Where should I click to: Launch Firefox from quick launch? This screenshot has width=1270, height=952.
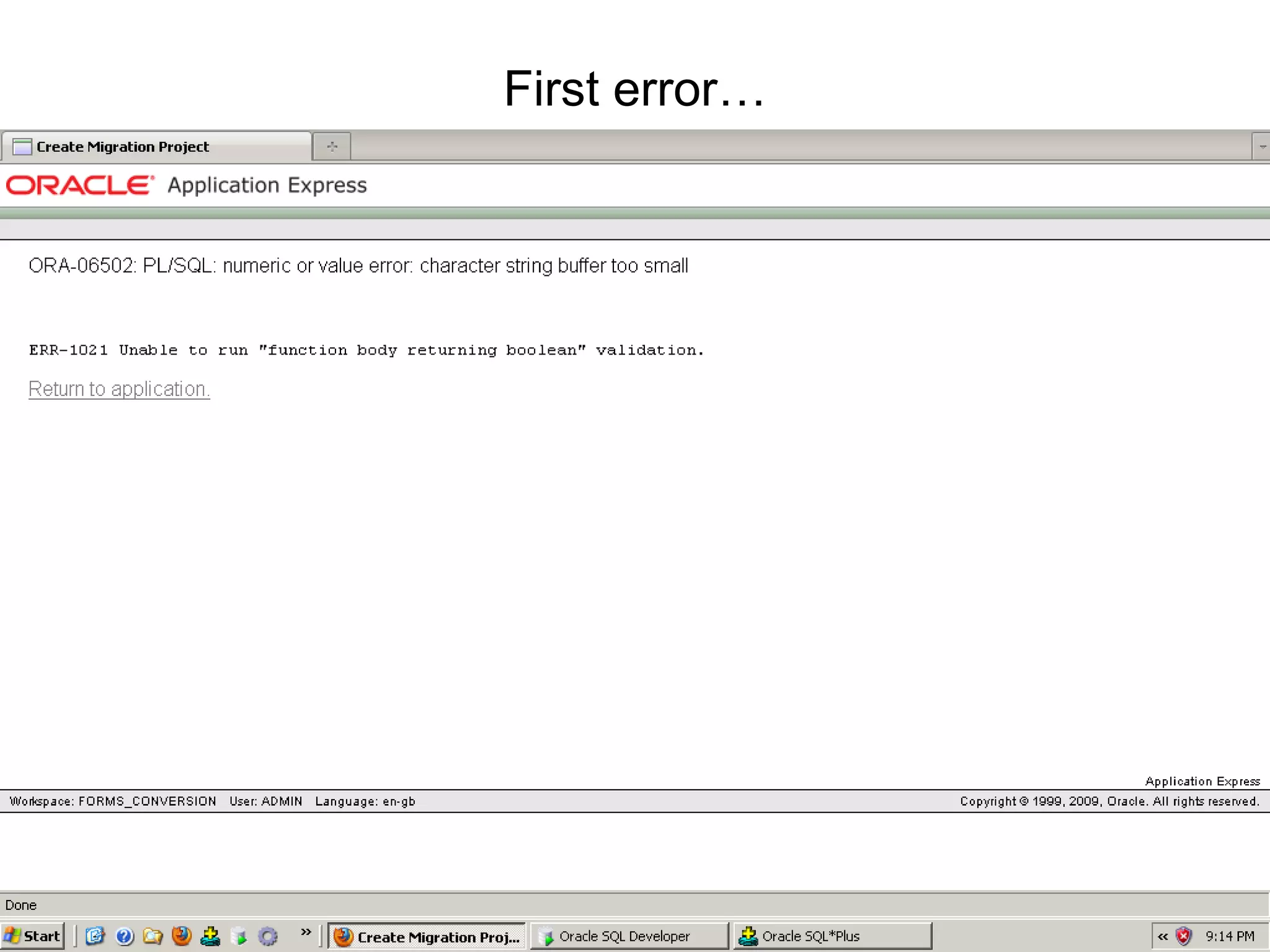point(182,936)
